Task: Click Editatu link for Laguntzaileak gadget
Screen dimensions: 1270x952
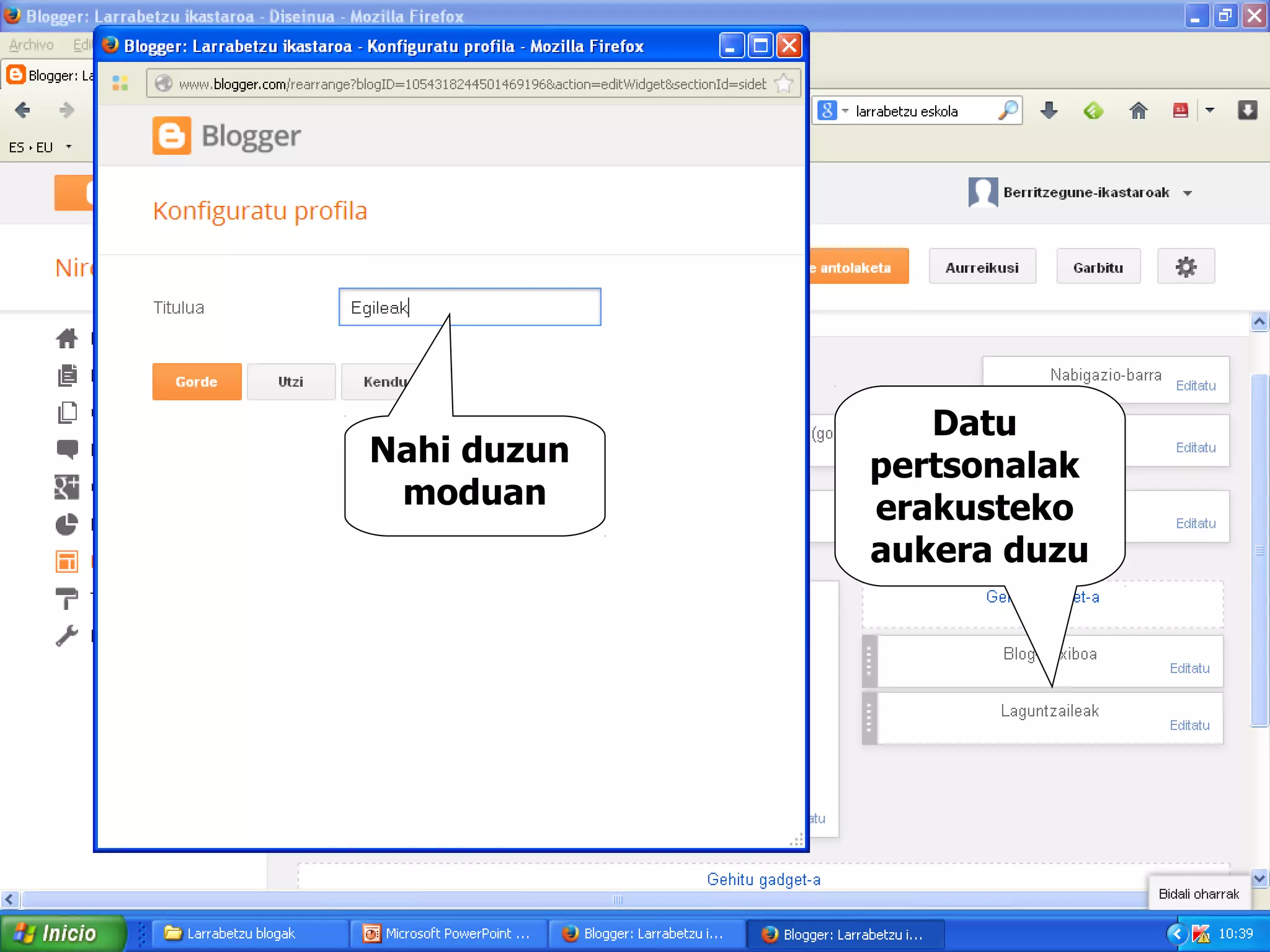Action: tap(1189, 725)
